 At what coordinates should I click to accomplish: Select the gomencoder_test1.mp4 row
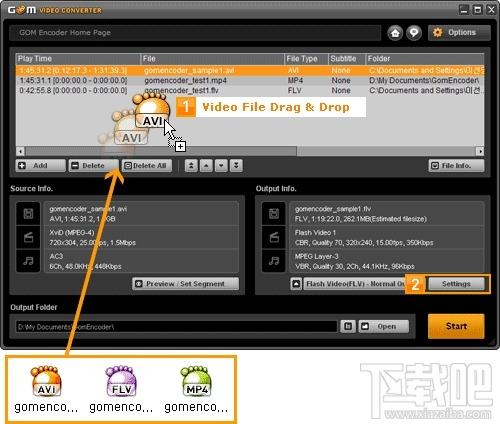(x=250, y=81)
